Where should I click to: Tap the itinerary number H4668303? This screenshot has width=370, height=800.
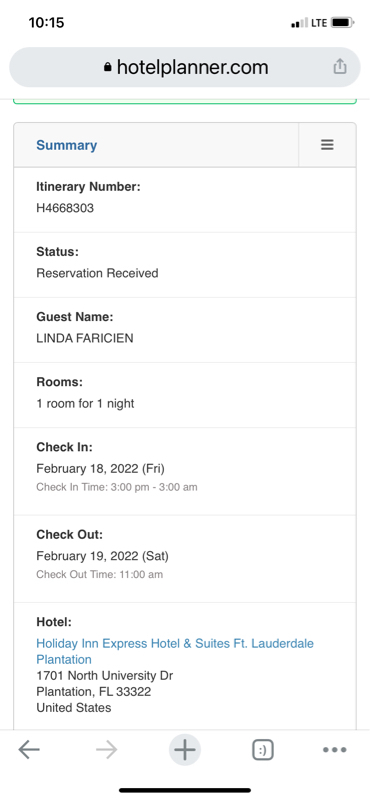65,208
